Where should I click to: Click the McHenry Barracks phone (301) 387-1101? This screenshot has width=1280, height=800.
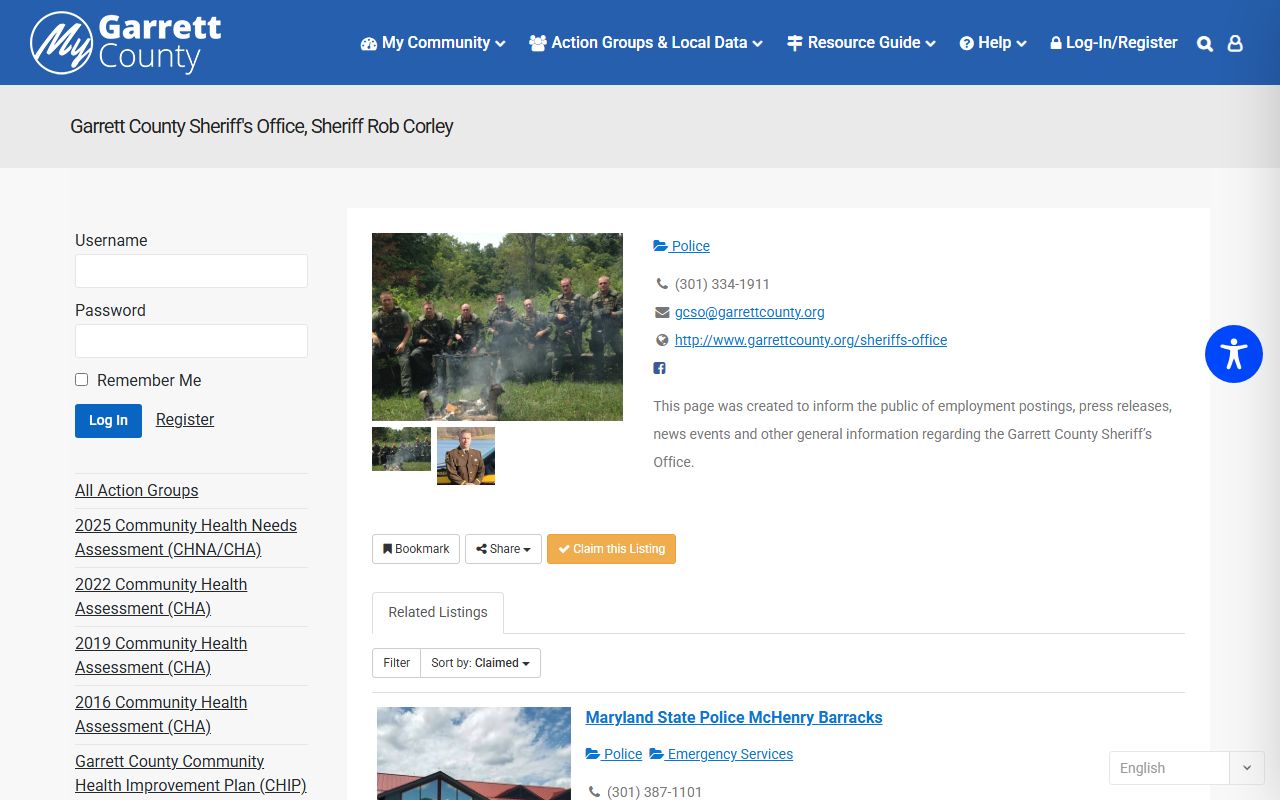click(x=654, y=792)
